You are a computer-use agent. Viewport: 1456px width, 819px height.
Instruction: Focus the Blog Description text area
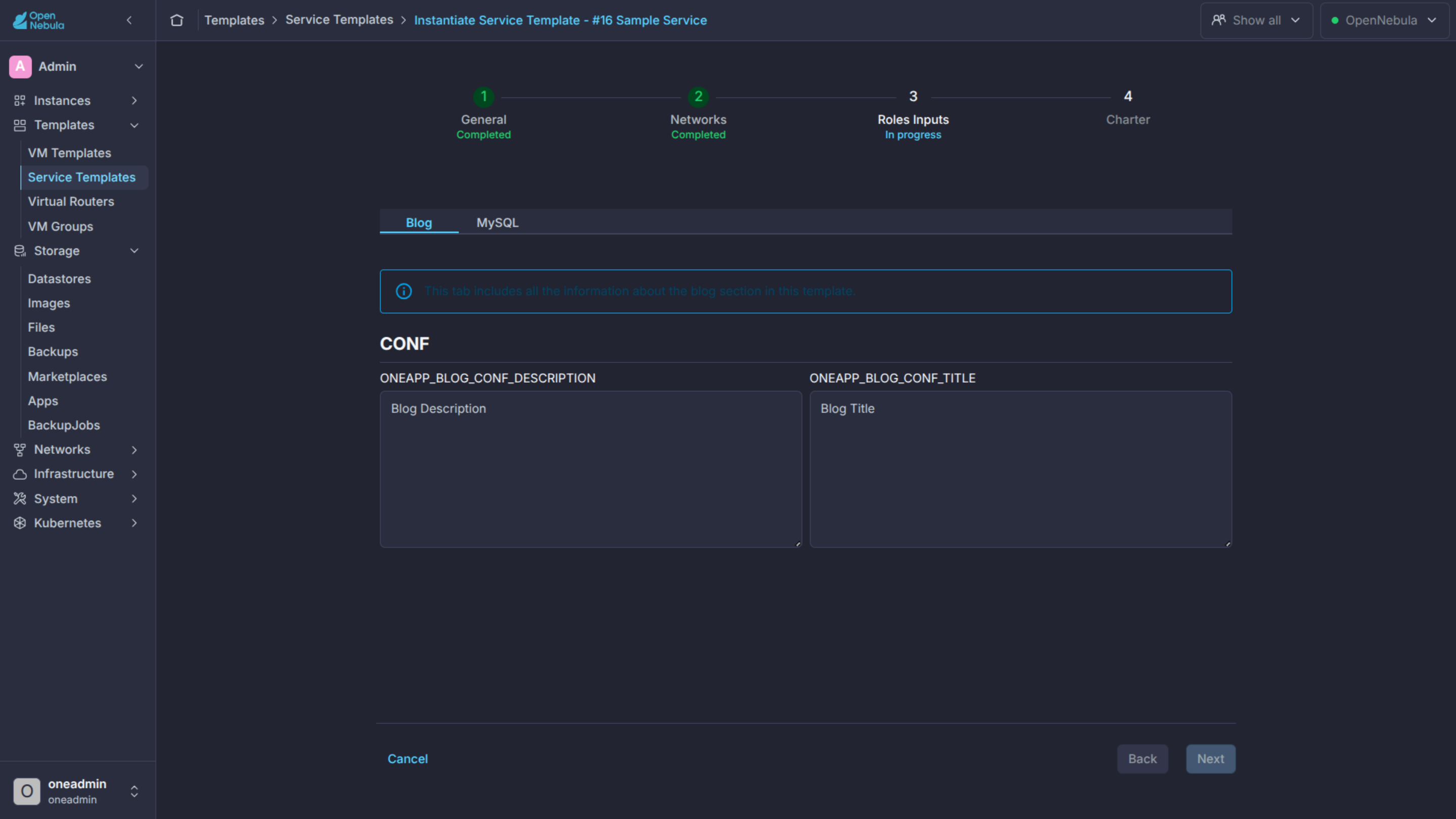[590, 470]
